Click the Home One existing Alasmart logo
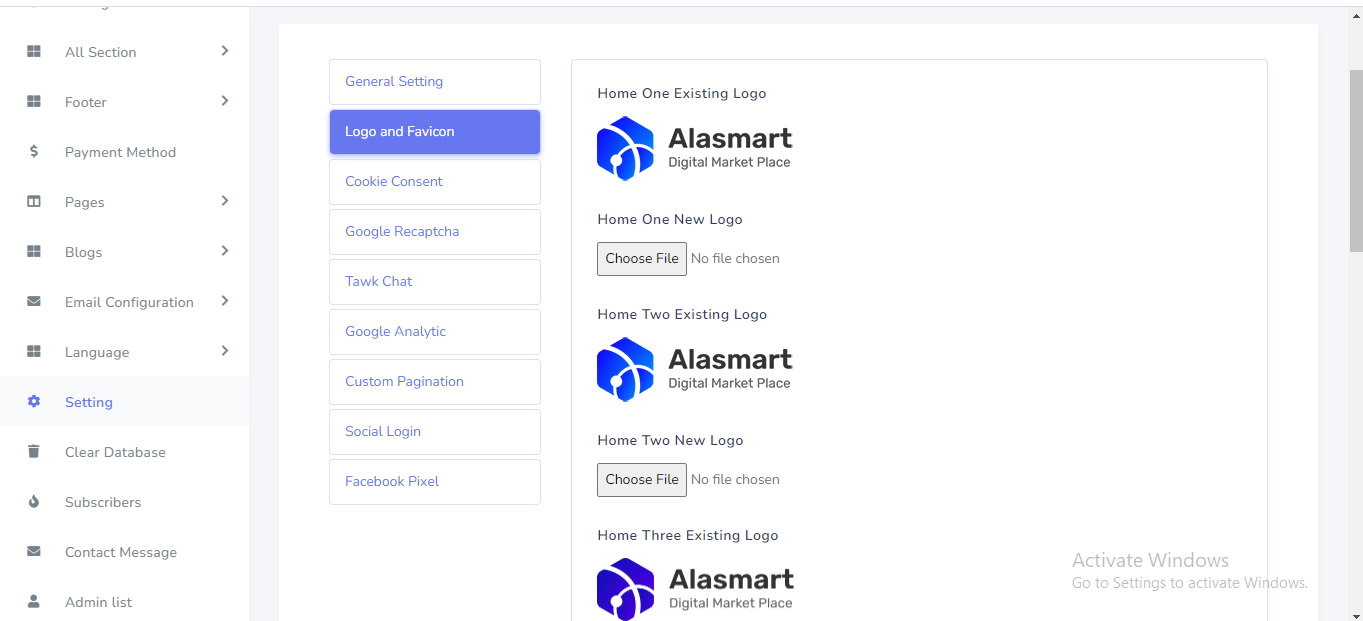 pos(694,149)
